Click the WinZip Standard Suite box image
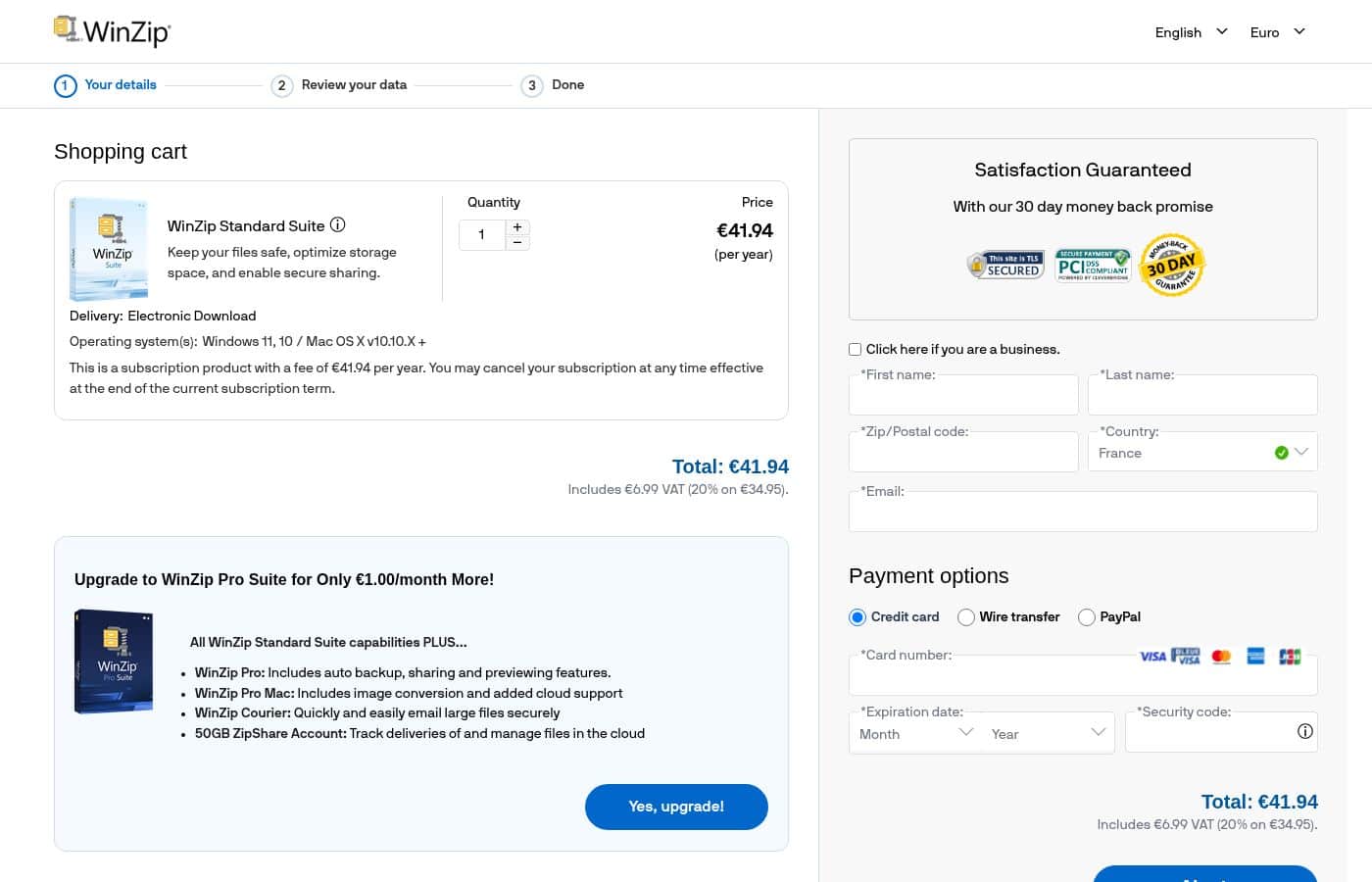The width and height of the screenshot is (1372, 882). click(109, 249)
